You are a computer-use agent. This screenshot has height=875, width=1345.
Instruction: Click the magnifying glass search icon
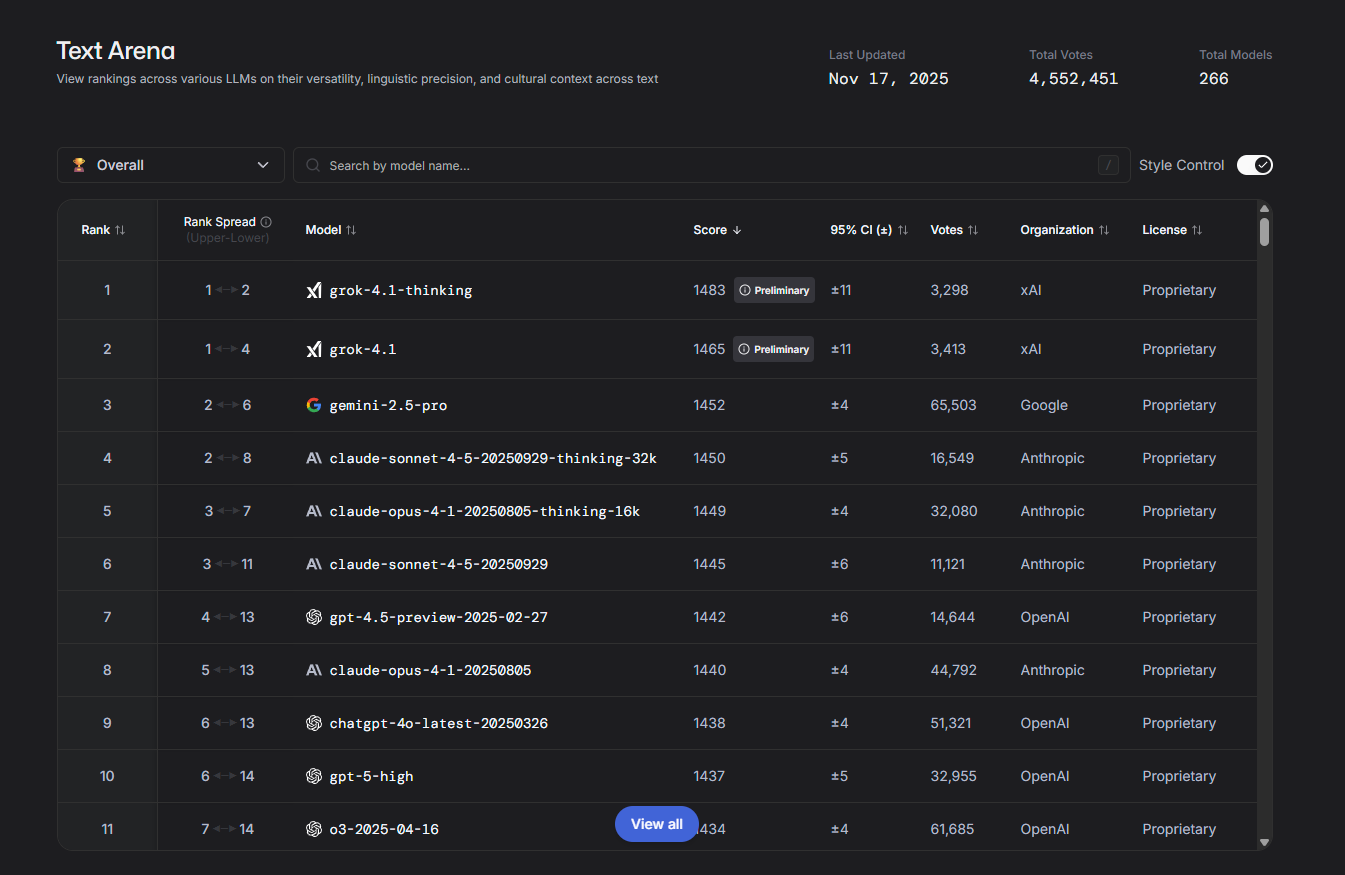[x=311, y=165]
